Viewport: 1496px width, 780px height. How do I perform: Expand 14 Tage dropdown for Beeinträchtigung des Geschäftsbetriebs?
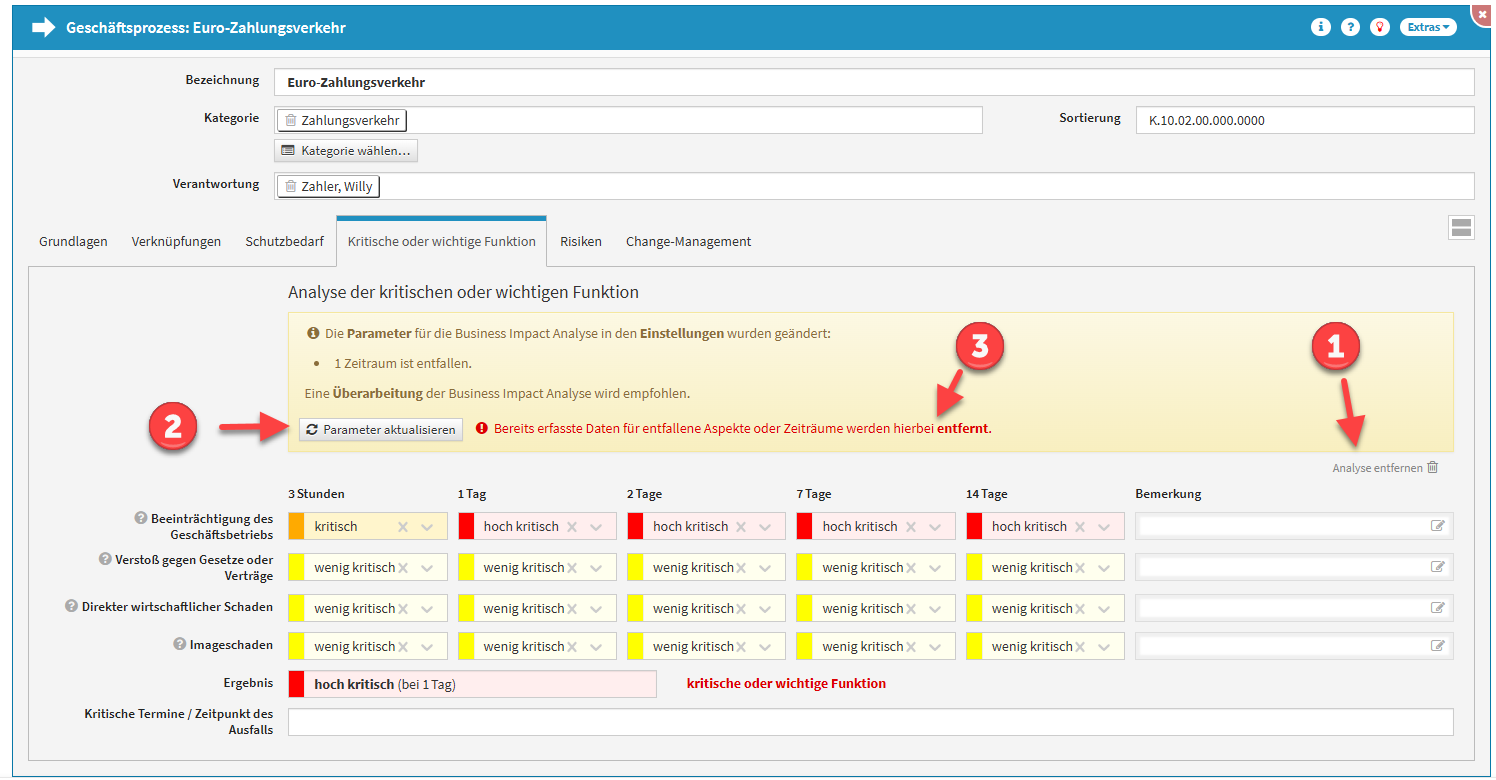1104,527
